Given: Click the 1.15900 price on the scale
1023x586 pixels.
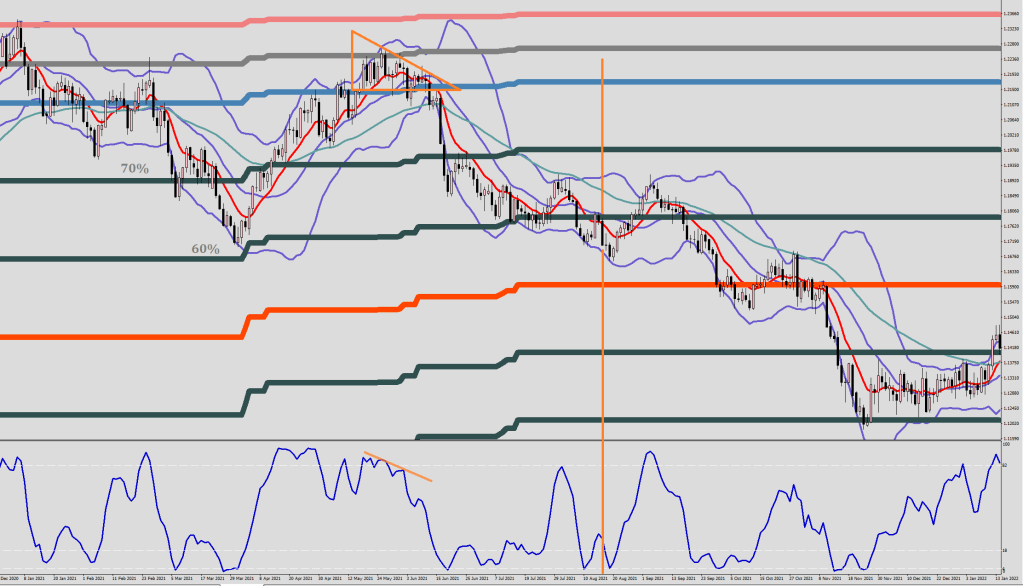Looking at the screenshot, I should click(1010, 286).
